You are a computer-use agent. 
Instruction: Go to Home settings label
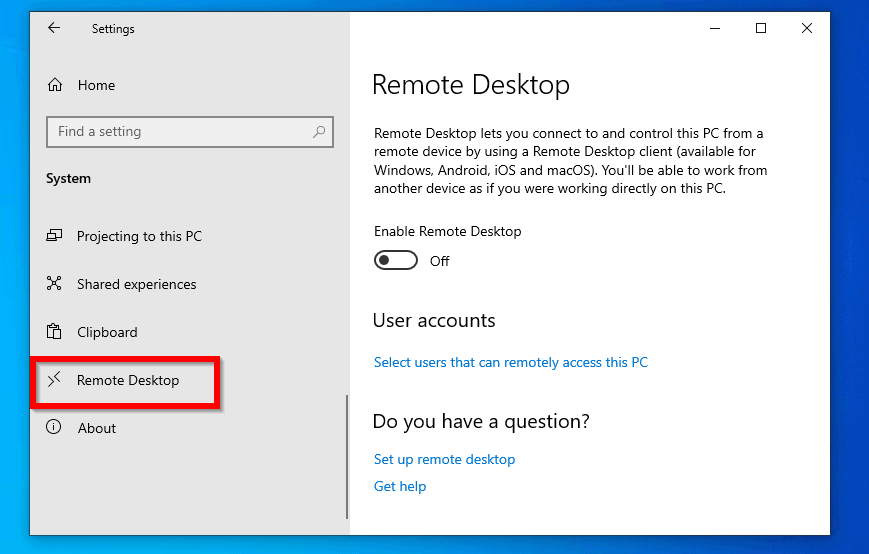point(96,85)
